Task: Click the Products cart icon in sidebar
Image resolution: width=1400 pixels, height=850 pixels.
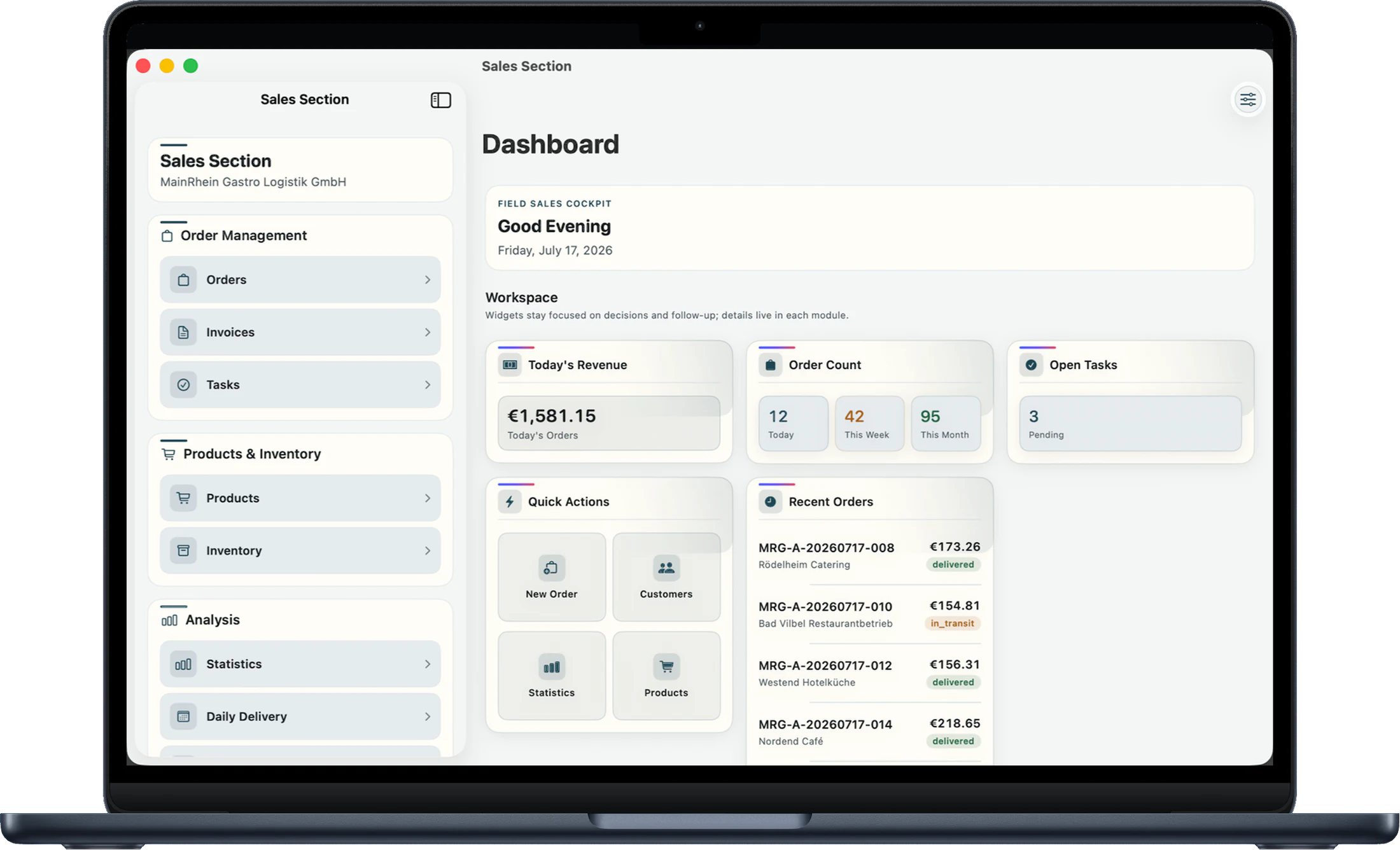Action: click(183, 498)
